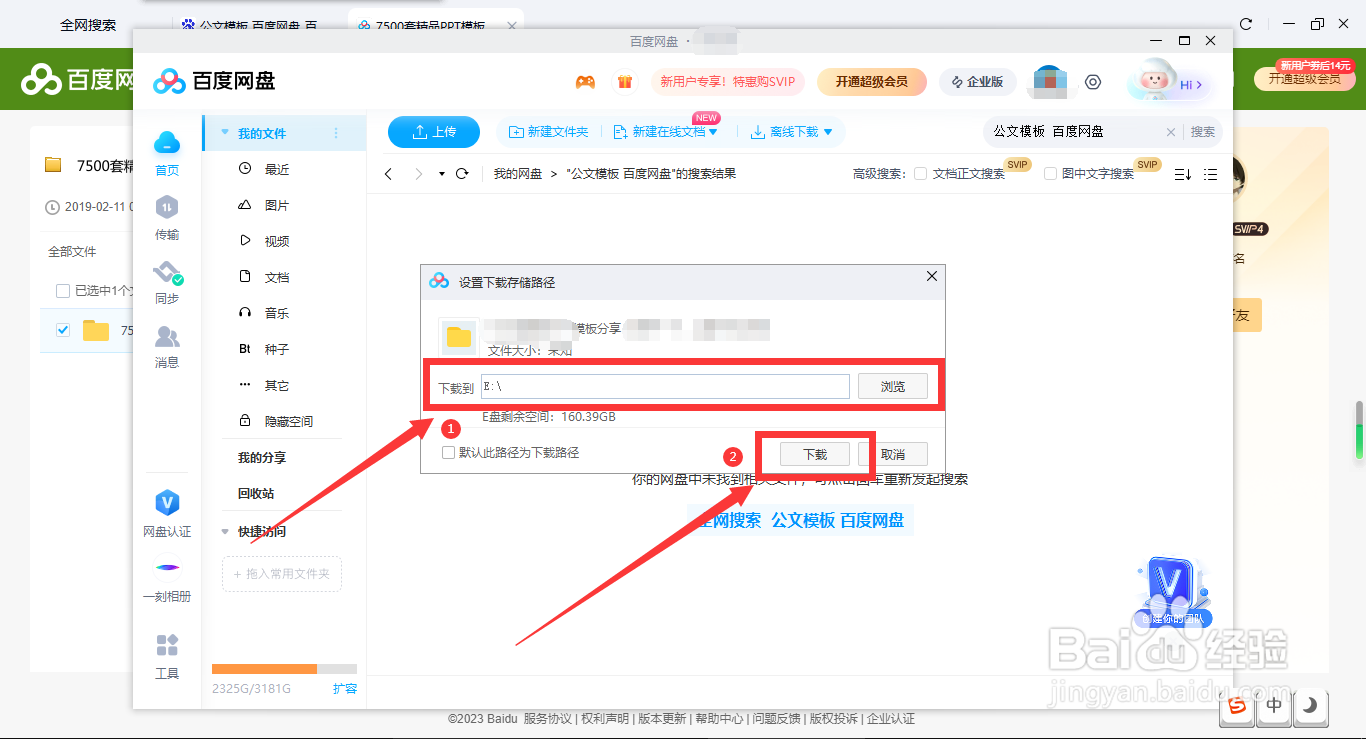Switch to 7500套精品PPT模板 browser tab

coord(432,25)
